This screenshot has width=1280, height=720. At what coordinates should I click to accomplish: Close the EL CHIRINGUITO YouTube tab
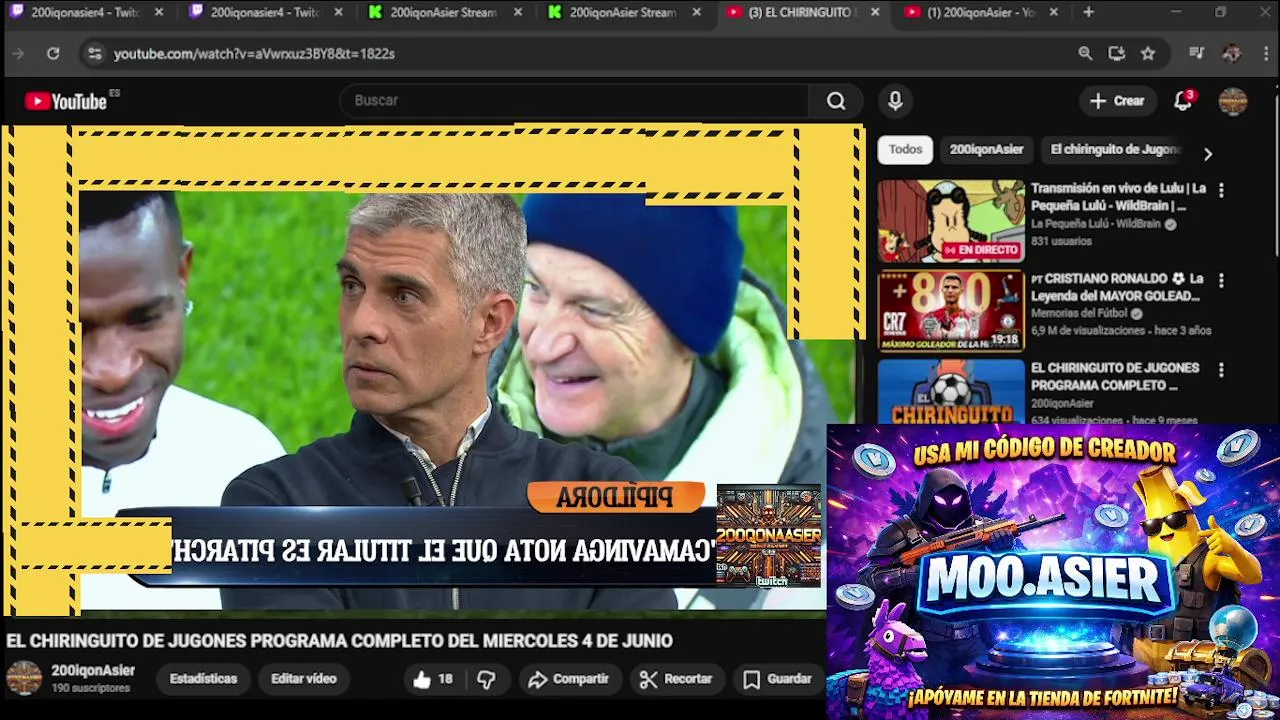pos(875,13)
